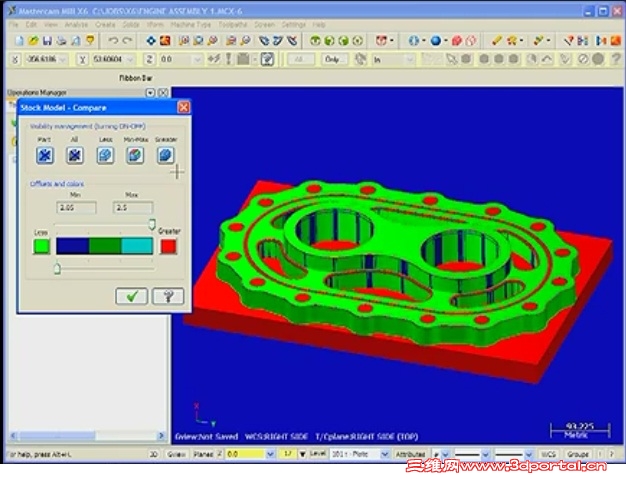The image size is (626, 479).
Task: Click the Zoom window magnifier icon
Action: coord(198,40)
